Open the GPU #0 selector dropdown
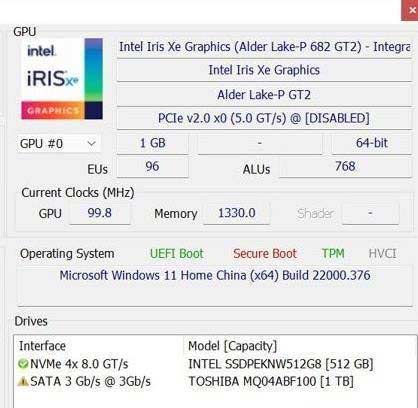The width and height of the screenshot is (418, 408). pos(58,144)
